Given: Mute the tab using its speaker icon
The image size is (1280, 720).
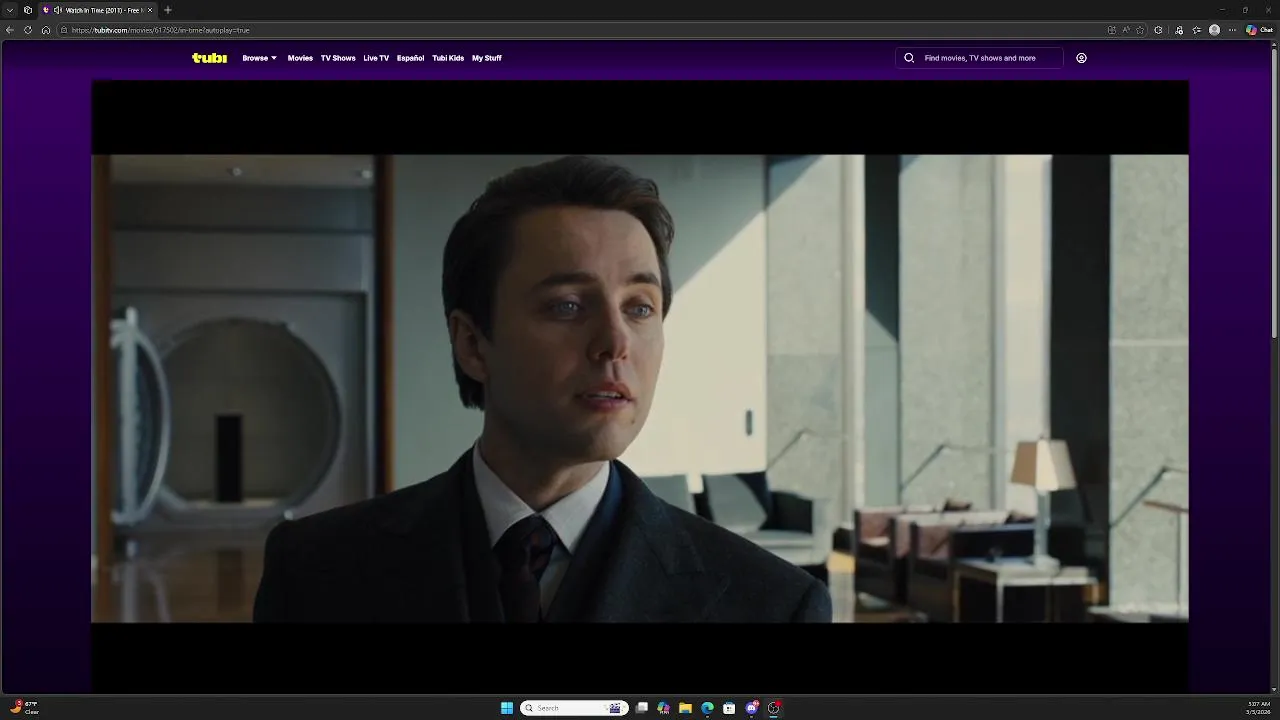Looking at the screenshot, I should (58, 10).
